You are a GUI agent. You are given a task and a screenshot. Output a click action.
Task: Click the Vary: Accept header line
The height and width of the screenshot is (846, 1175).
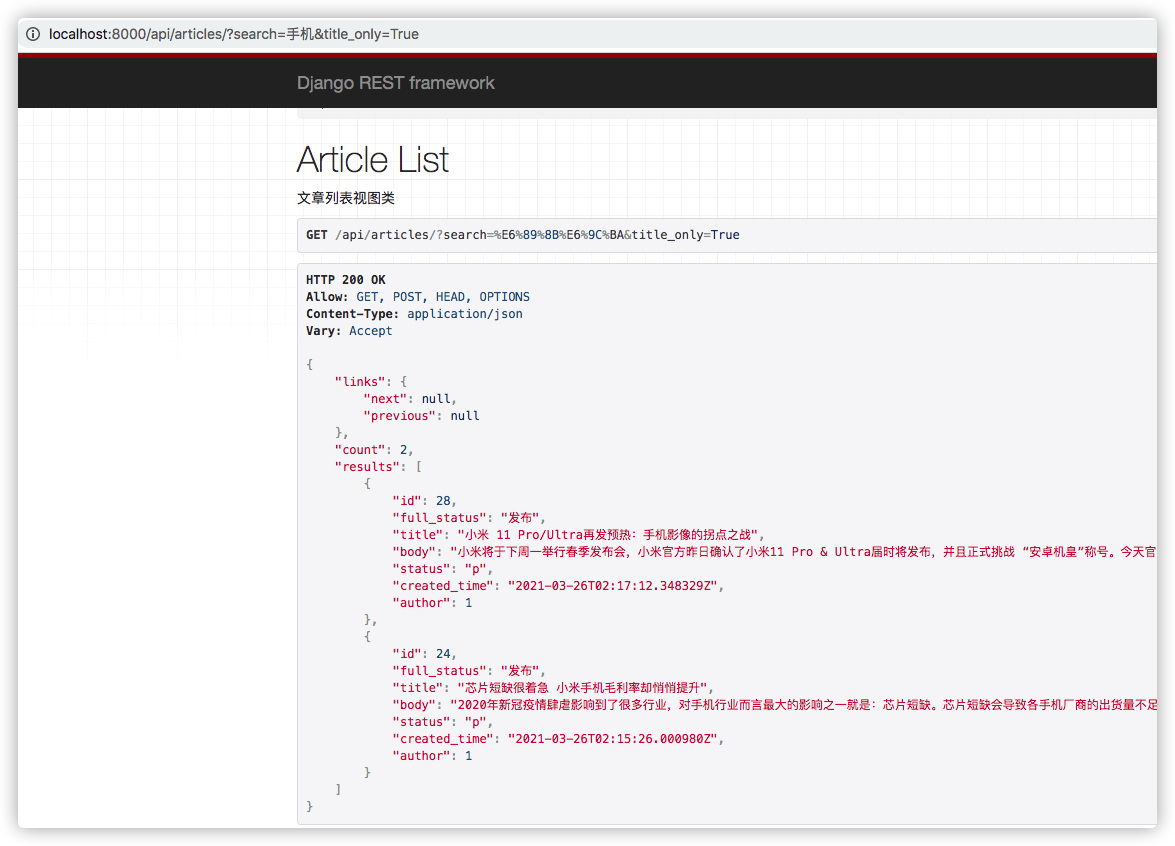pos(349,331)
